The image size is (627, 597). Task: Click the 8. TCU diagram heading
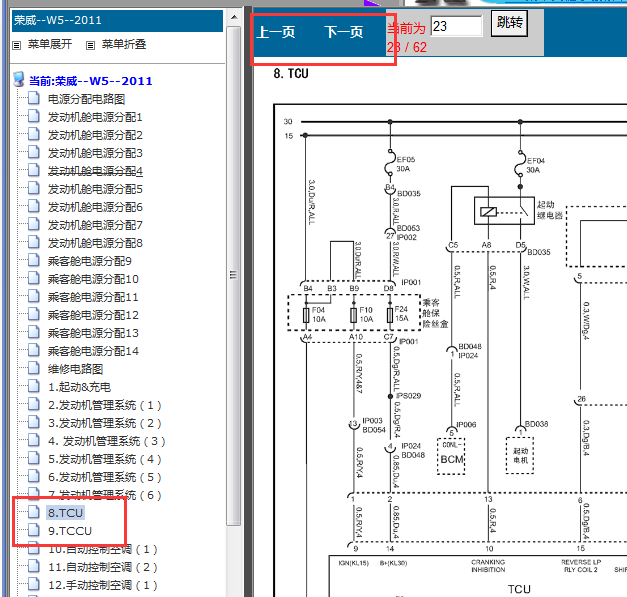(x=291, y=74)
